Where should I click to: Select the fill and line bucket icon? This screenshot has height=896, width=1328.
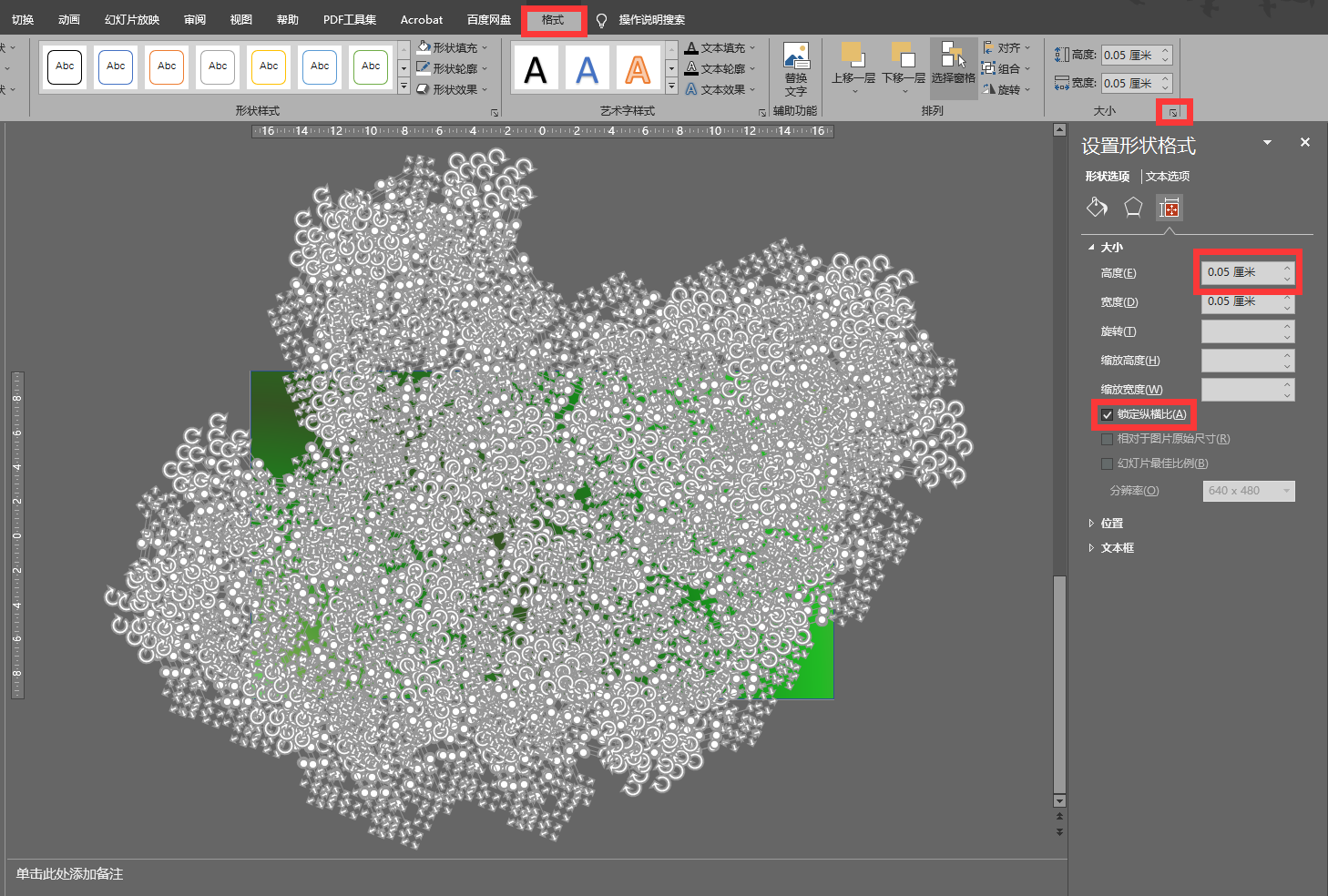[x=1097, y=208]
